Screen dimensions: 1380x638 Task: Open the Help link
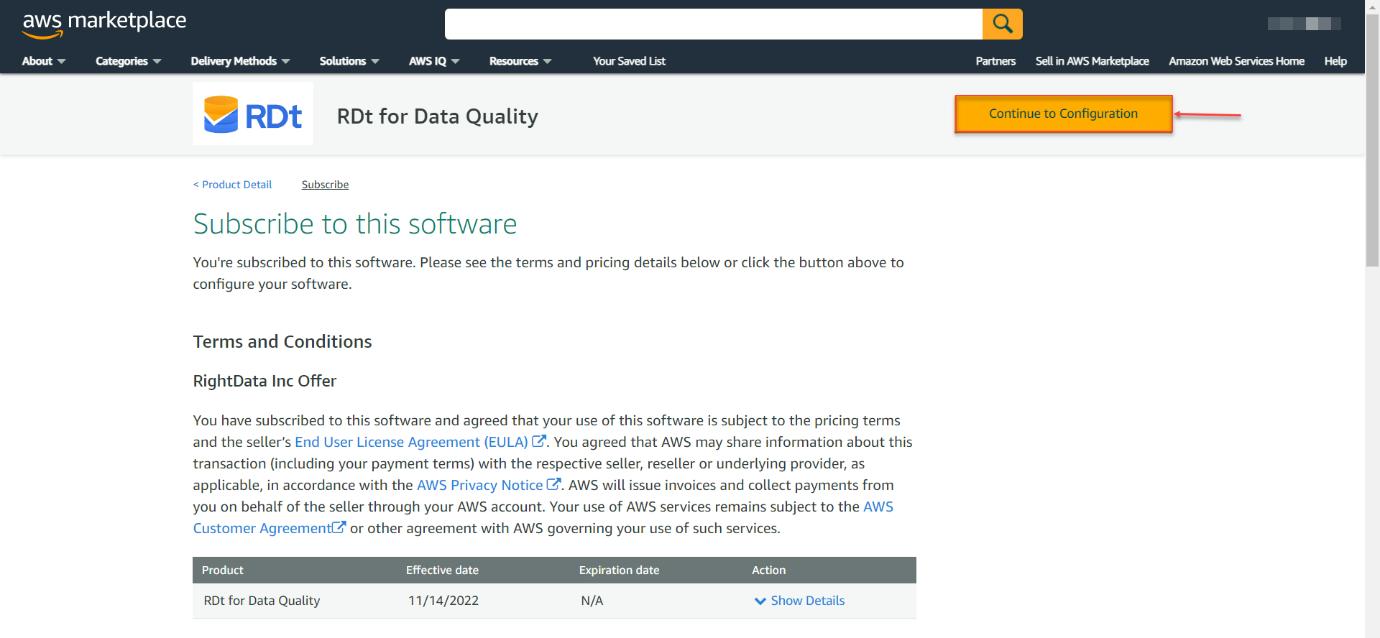1335,61
